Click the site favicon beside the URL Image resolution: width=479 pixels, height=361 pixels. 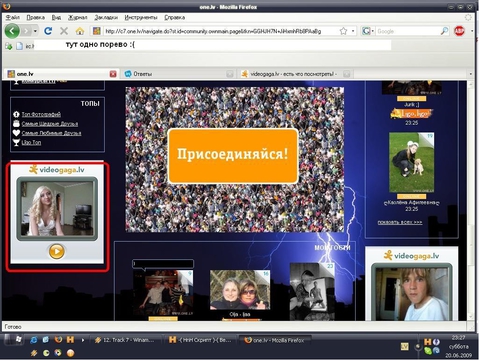(x=97, y=31)
